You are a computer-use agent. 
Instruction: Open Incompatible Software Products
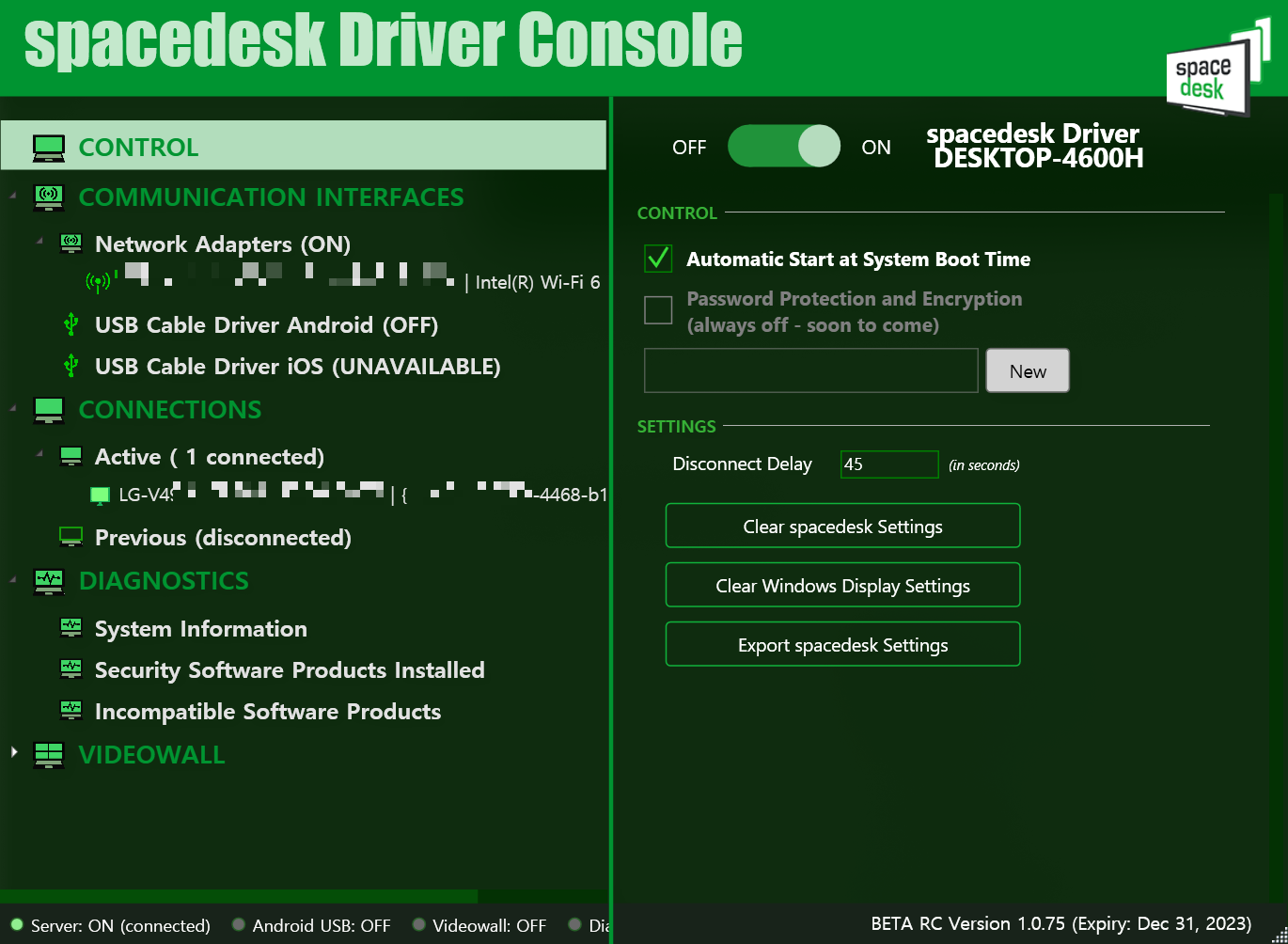268,712
